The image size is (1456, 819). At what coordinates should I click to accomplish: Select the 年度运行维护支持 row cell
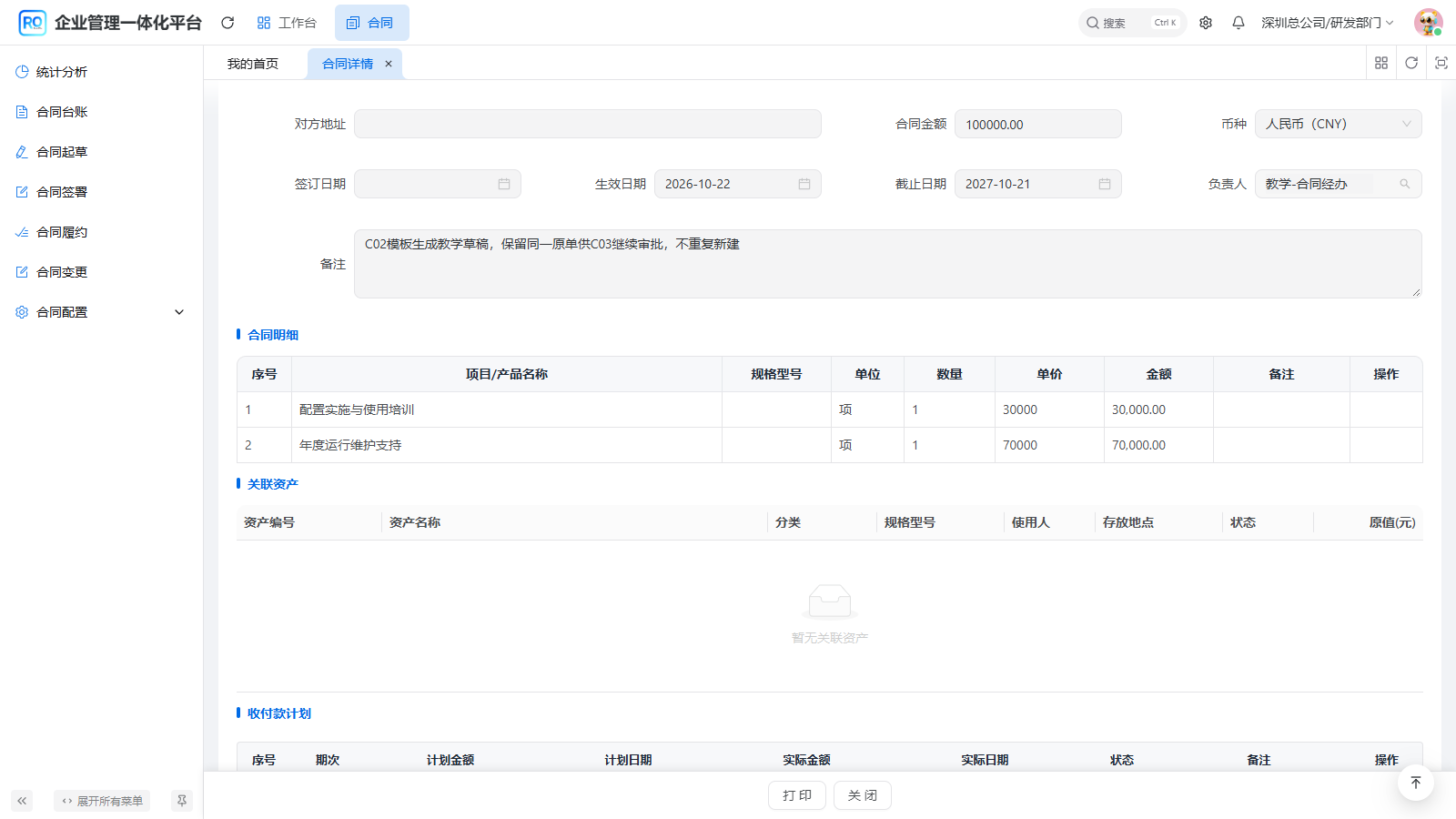click(x=507, y=445)
